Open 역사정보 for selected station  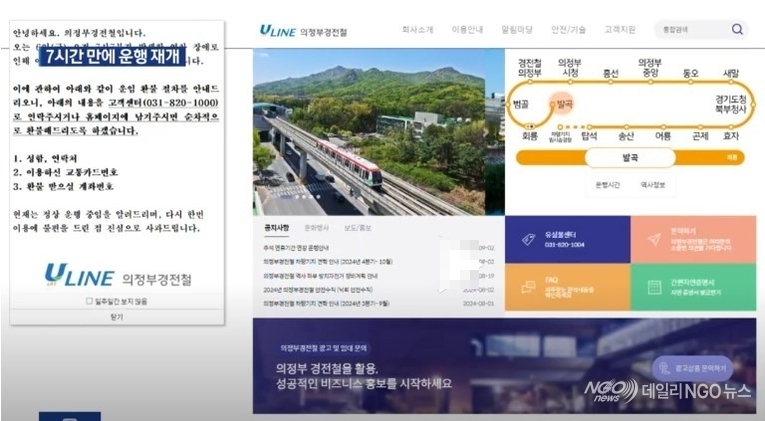click(652, 185)
